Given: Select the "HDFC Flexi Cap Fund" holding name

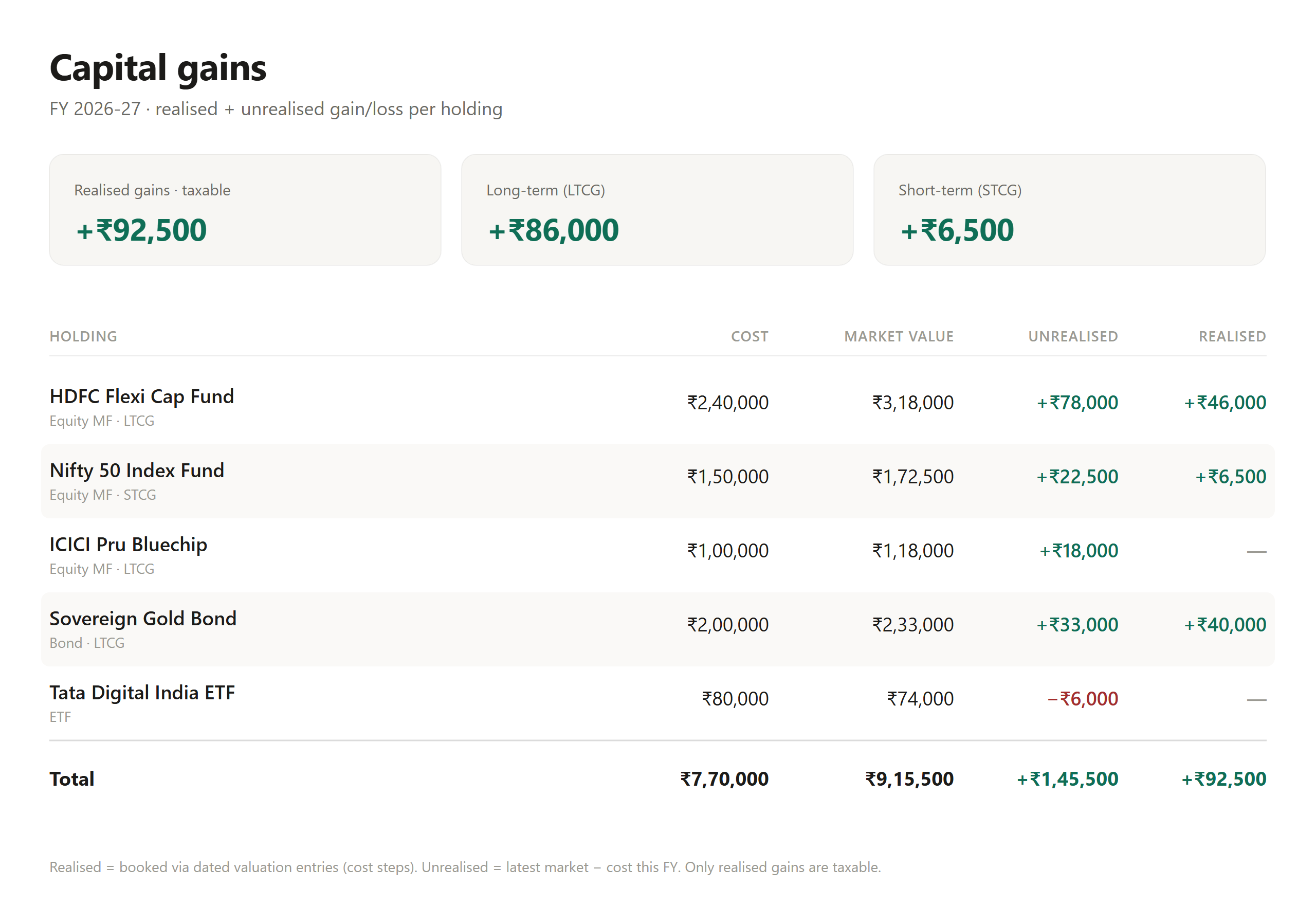Looking at the screenshot, I should tap(142, 396).
